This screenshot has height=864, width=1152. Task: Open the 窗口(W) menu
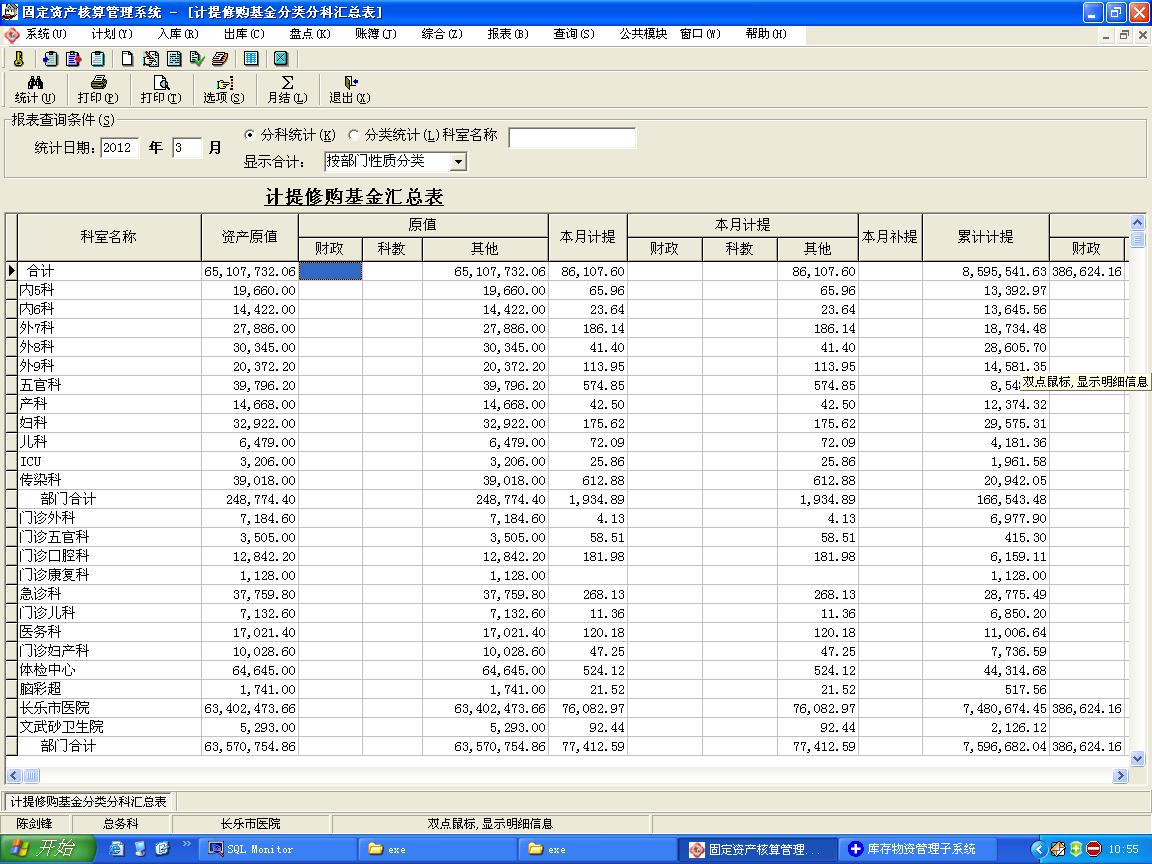point(700,34)
